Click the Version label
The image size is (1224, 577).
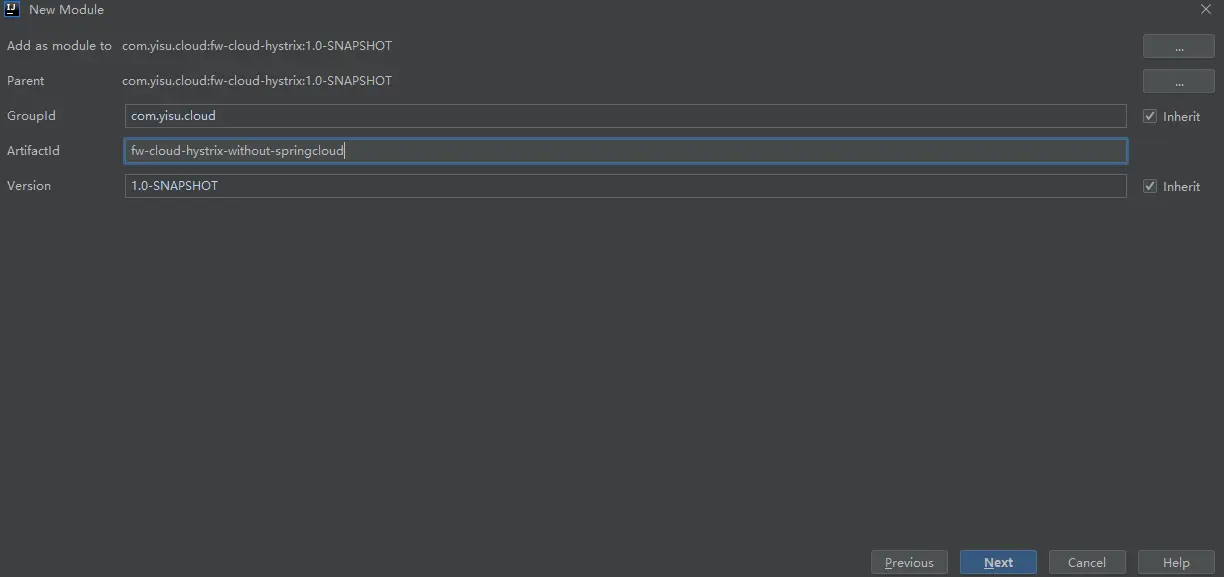coord(29,186)
